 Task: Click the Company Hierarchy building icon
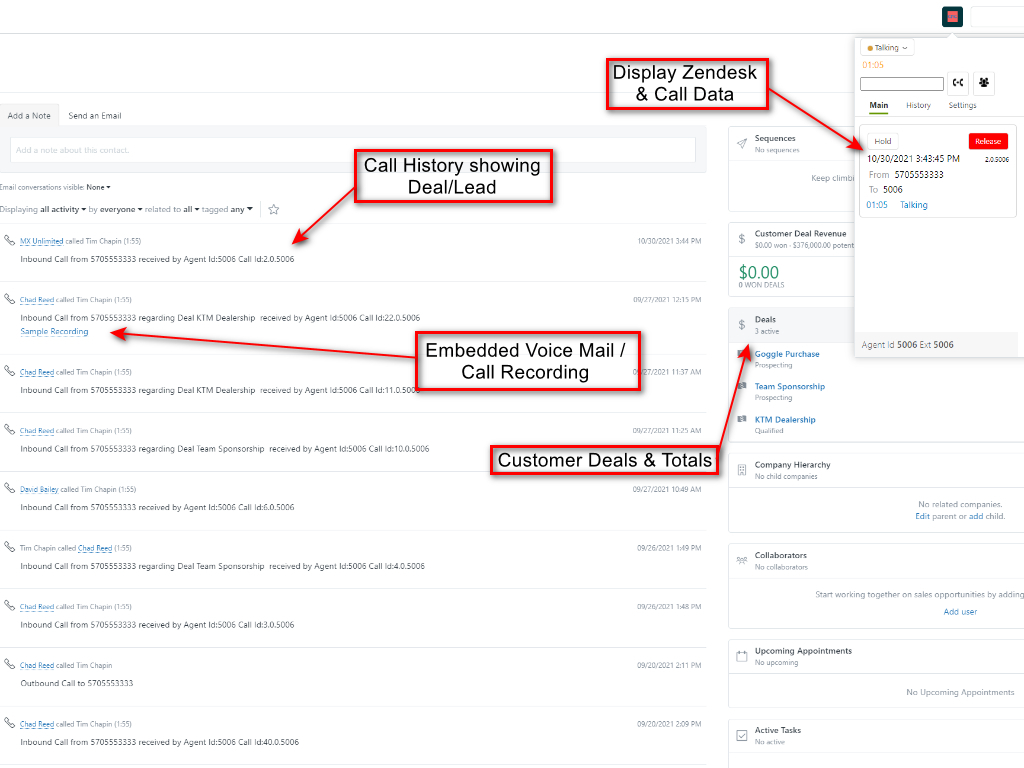pyautogui.click(x=741, y=470)
